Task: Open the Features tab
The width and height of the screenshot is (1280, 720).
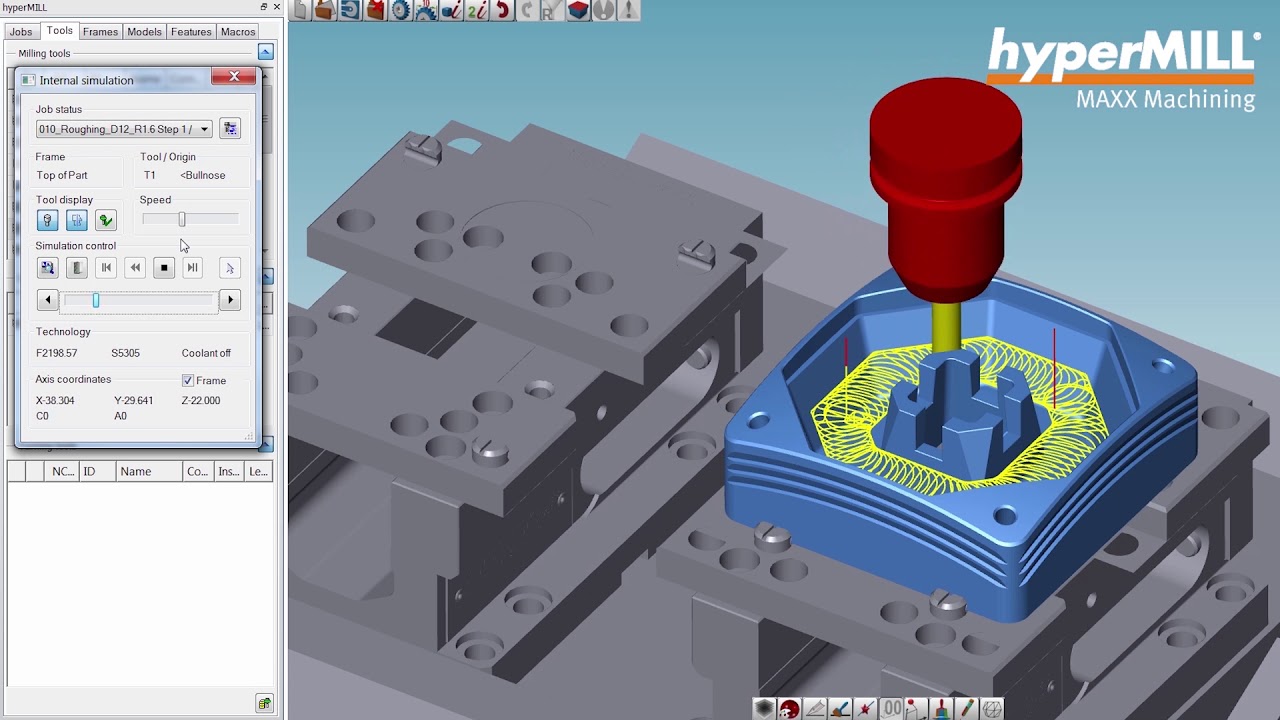Action: coord(191,32)
